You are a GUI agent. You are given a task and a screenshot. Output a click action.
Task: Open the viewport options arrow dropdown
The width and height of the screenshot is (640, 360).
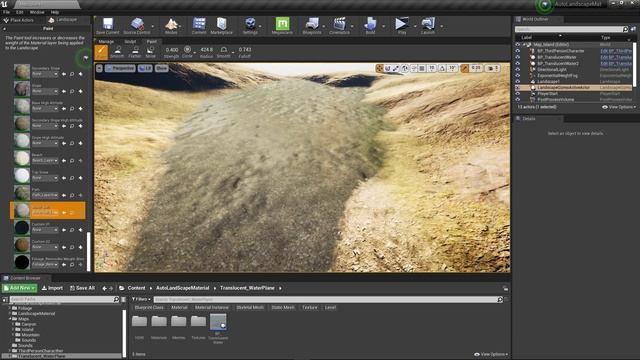click(x=99, y=68)
